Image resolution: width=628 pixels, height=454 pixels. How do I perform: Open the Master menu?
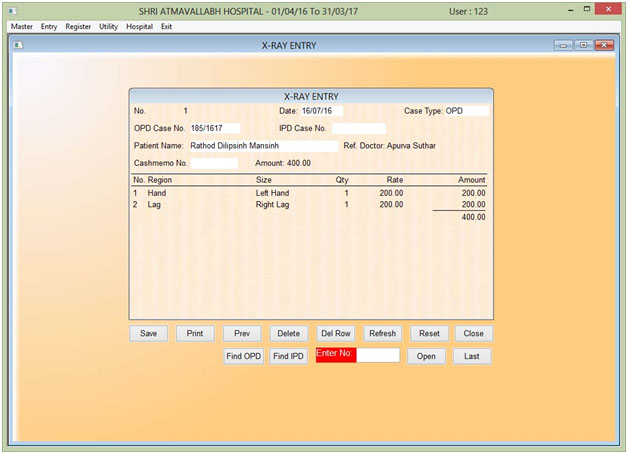tap(22, 26)
